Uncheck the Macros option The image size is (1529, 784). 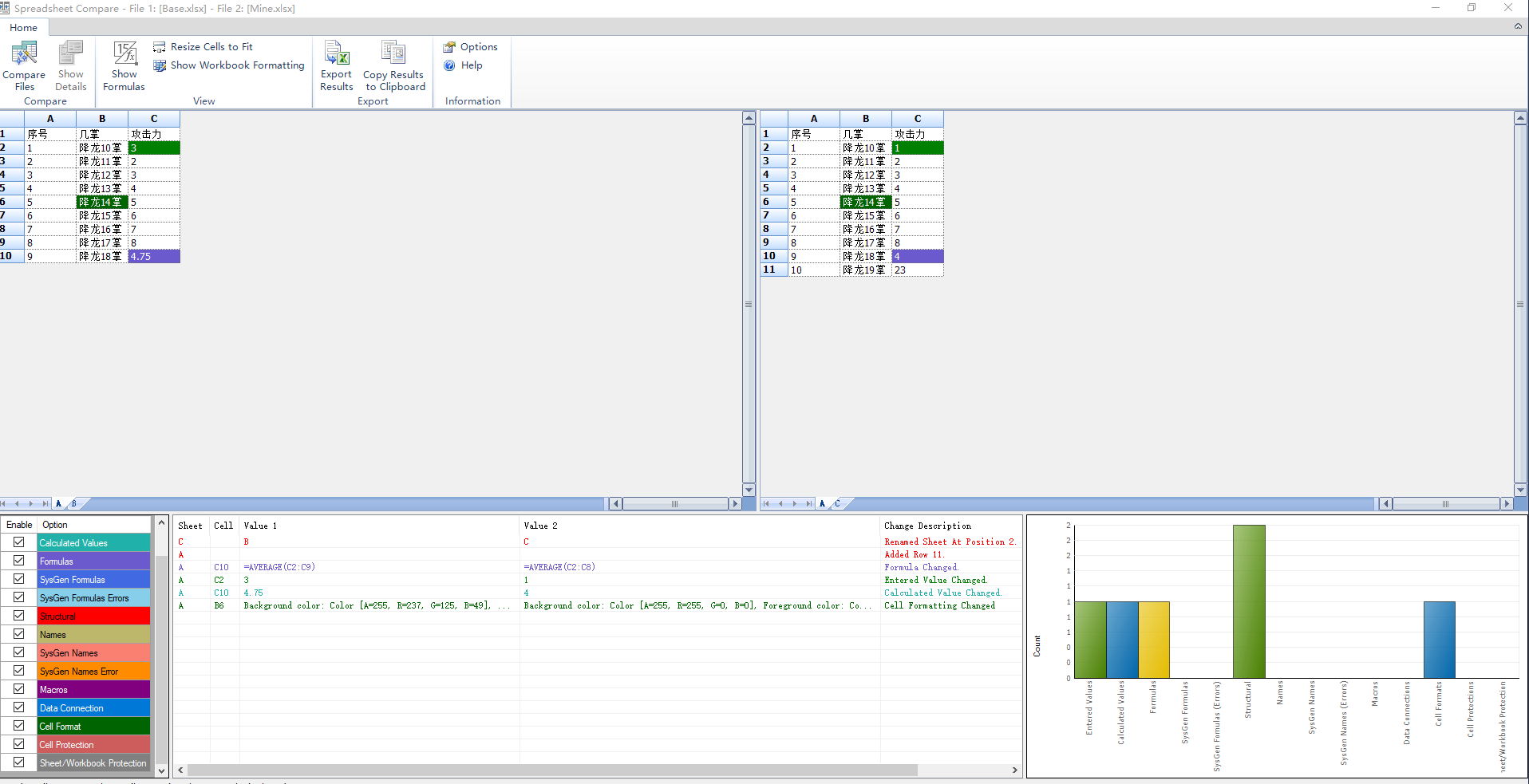click(x=19, y=688)
